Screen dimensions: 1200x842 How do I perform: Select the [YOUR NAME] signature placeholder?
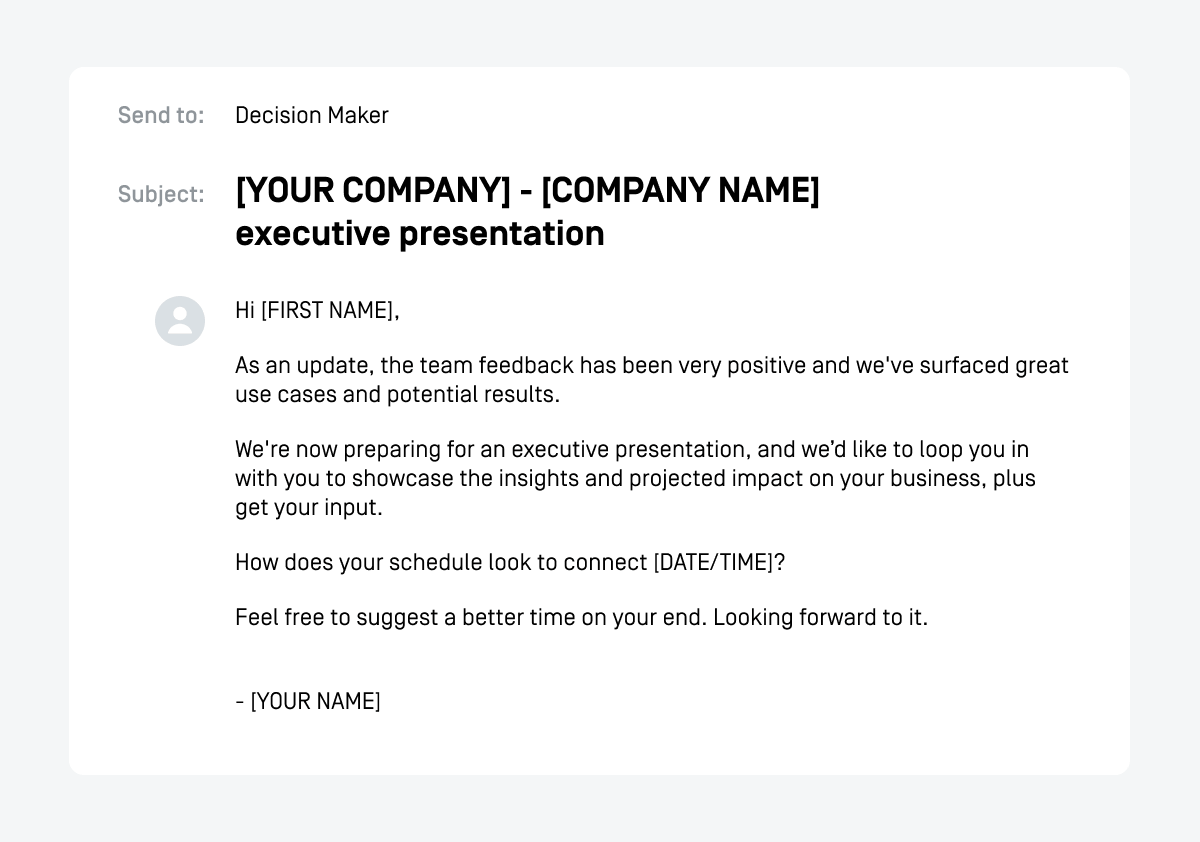tap(315, 701)
